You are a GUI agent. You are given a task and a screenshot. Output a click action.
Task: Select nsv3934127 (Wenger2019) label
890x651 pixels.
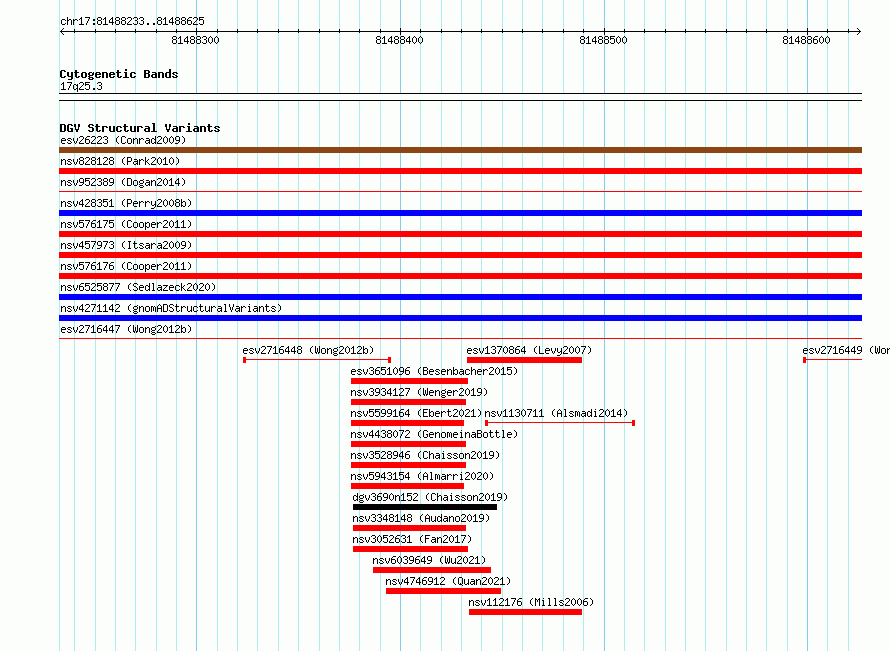[x=419, y=392]
